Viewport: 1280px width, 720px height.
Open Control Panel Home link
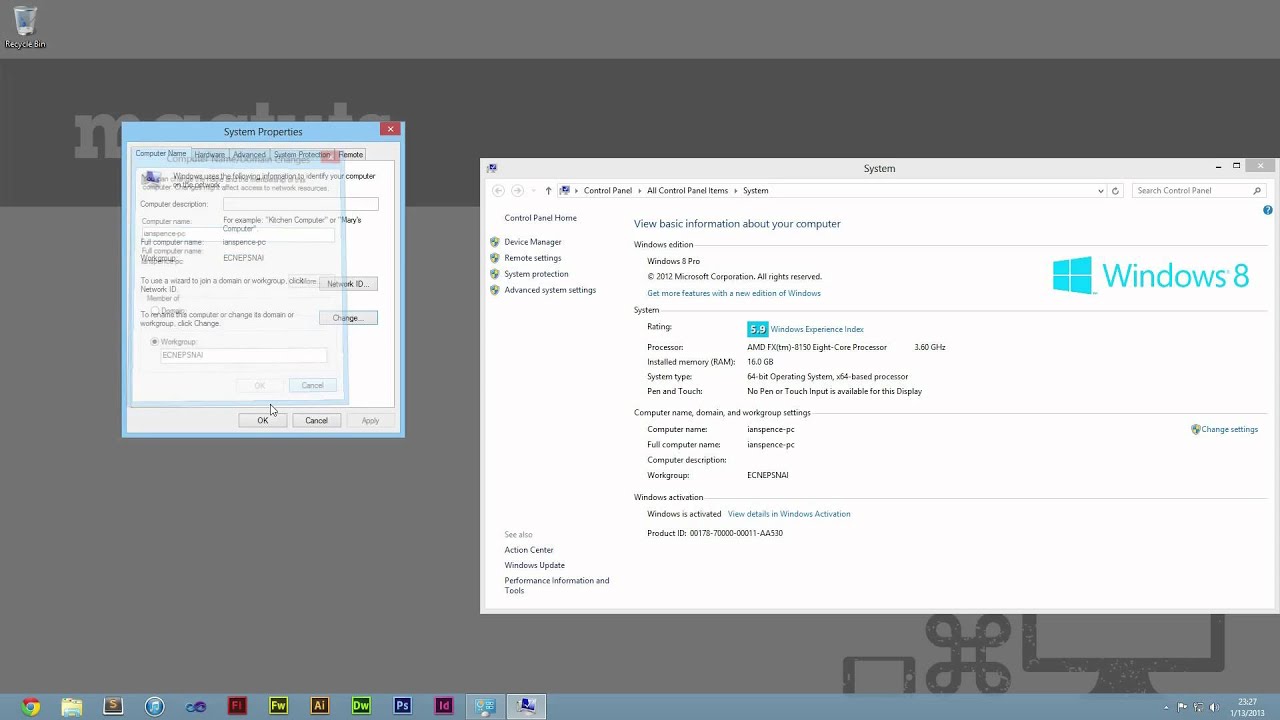pyautogui.click(x=540, y=218)
